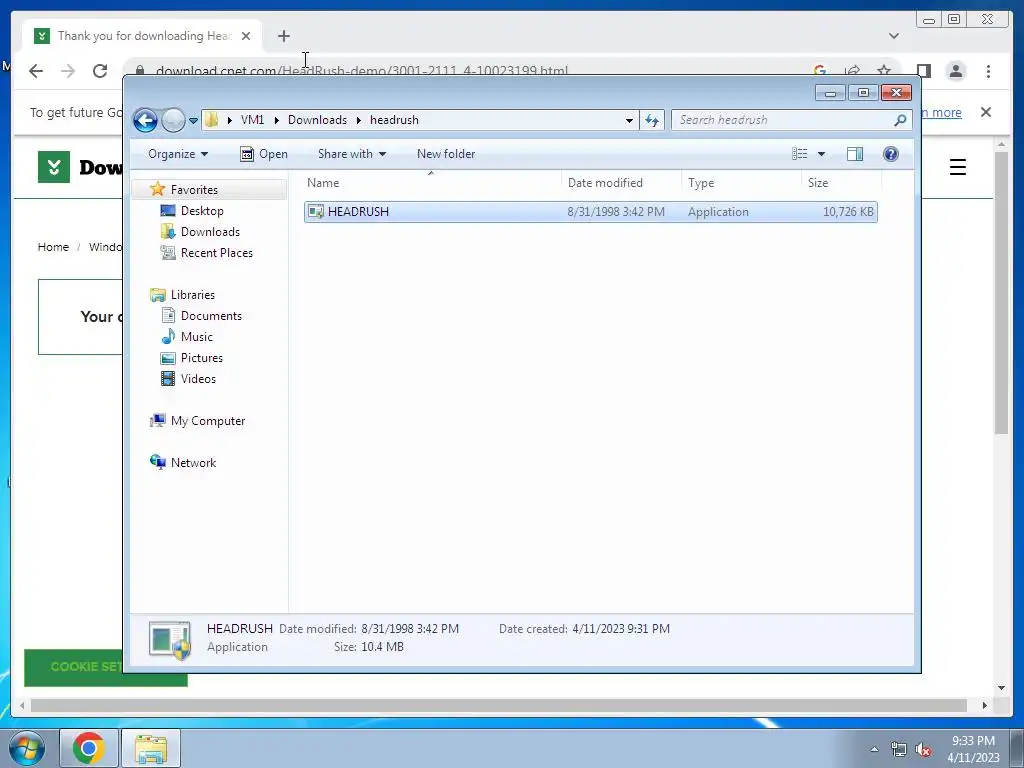The image size is (1024, 768).
Task: Open Recent Places in Favorites
Action: (216, 253)
